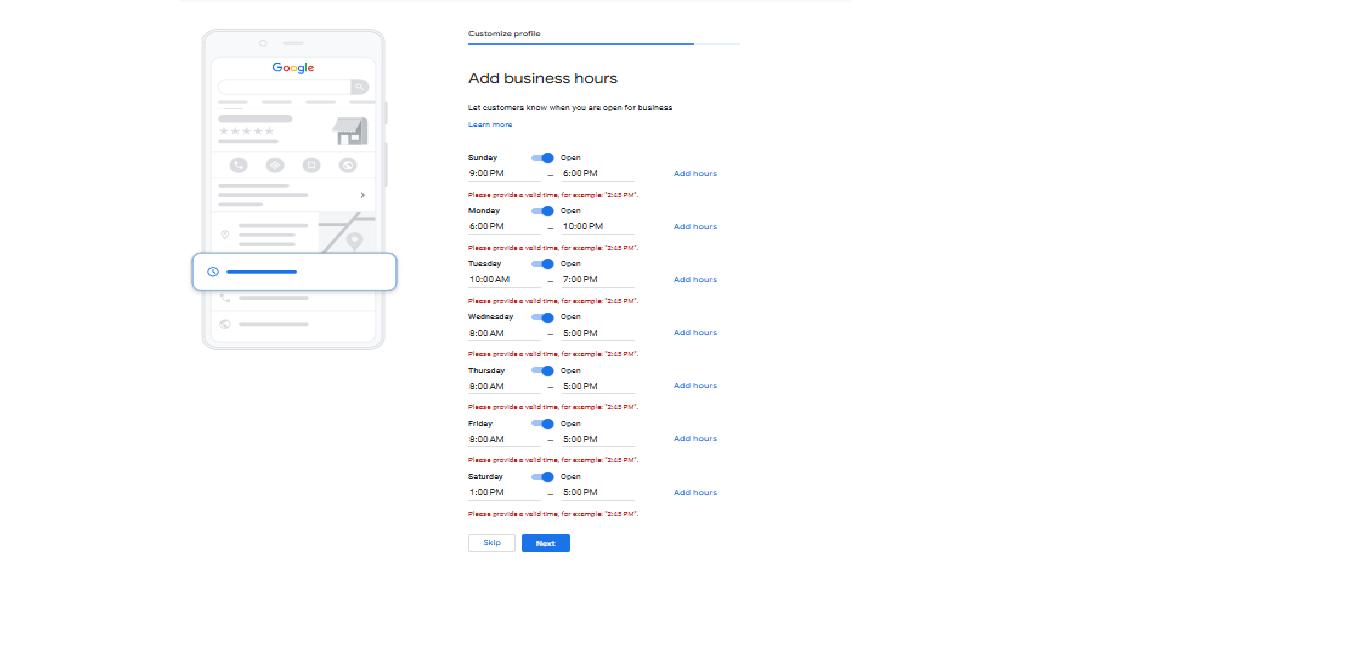Add hours for Wednesday

[x=695, y=333]
